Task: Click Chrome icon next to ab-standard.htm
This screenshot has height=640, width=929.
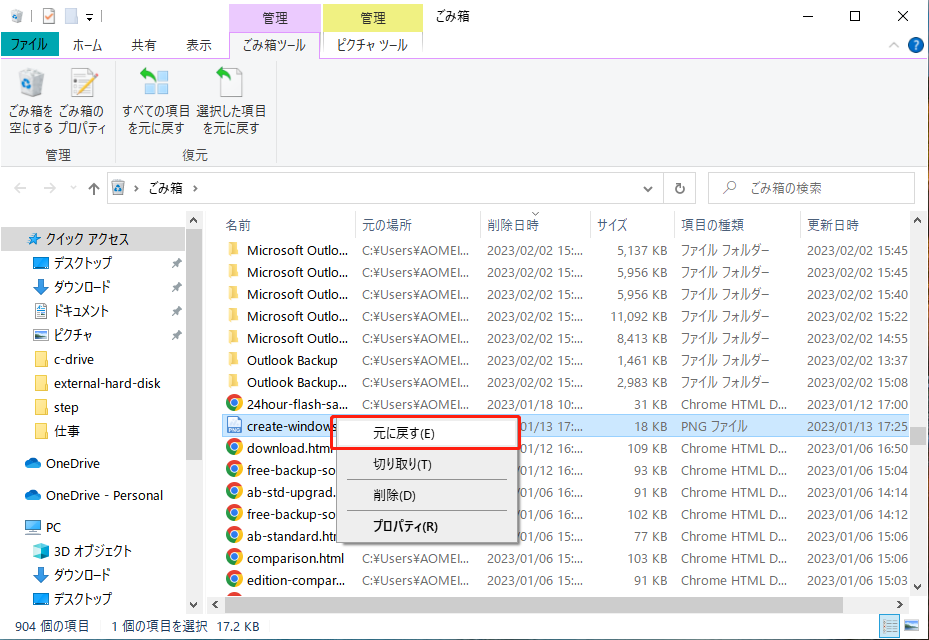Action: pyautogui.click(x=234, y=535)
